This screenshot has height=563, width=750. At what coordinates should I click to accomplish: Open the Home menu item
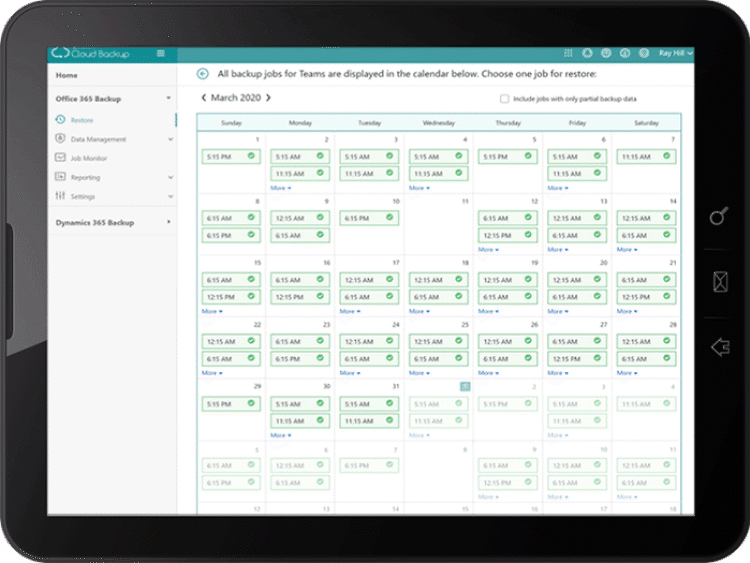pyautogui.click(x=66, y=75)
